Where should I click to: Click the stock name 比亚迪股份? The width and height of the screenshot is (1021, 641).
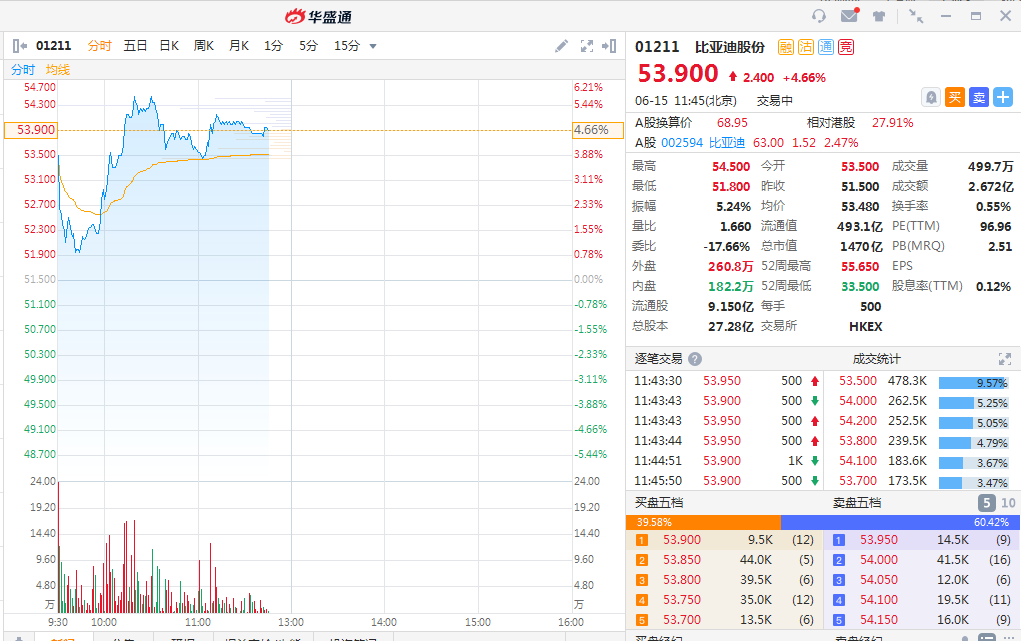pos(730,47)
